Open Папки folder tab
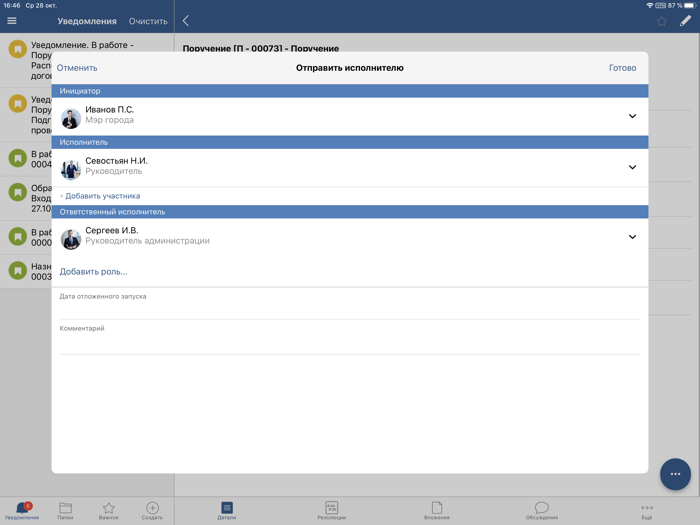This screenshot has width=700, height=525. 65,511
